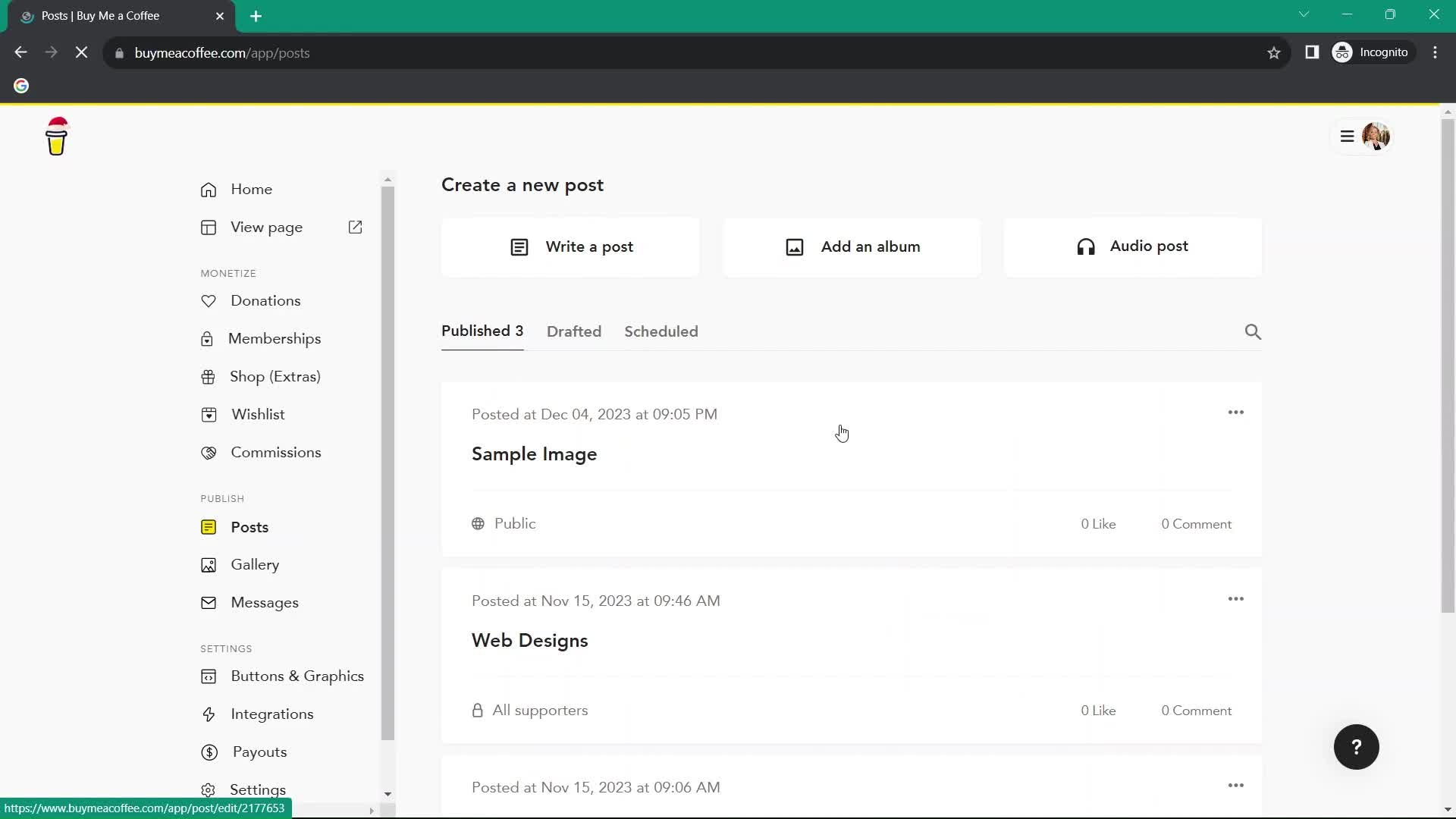
Task: Click the three-dot menu on Sample Image post
Action: tap(1236, 412)
